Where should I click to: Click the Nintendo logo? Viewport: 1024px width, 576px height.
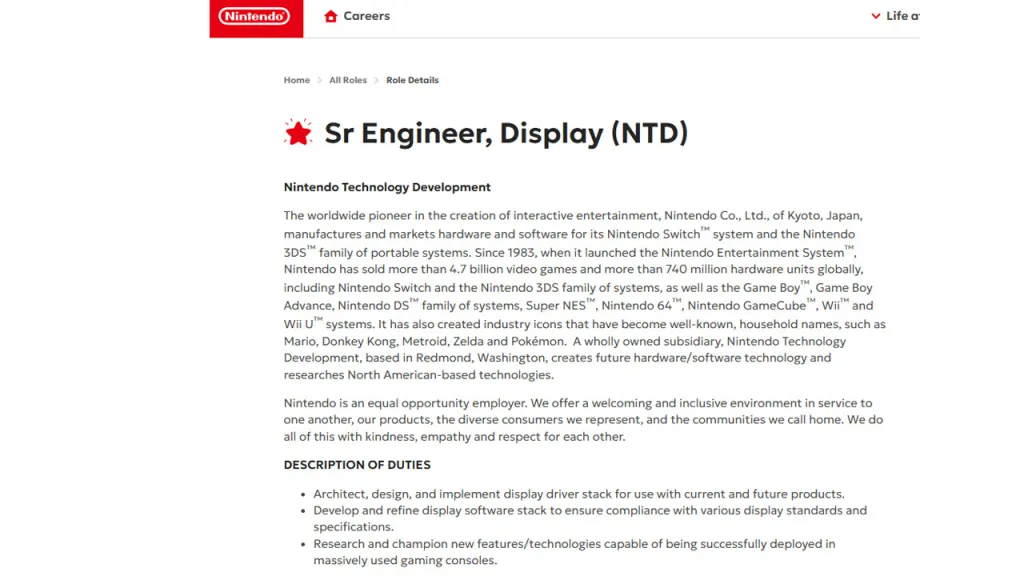pos(256,18)
